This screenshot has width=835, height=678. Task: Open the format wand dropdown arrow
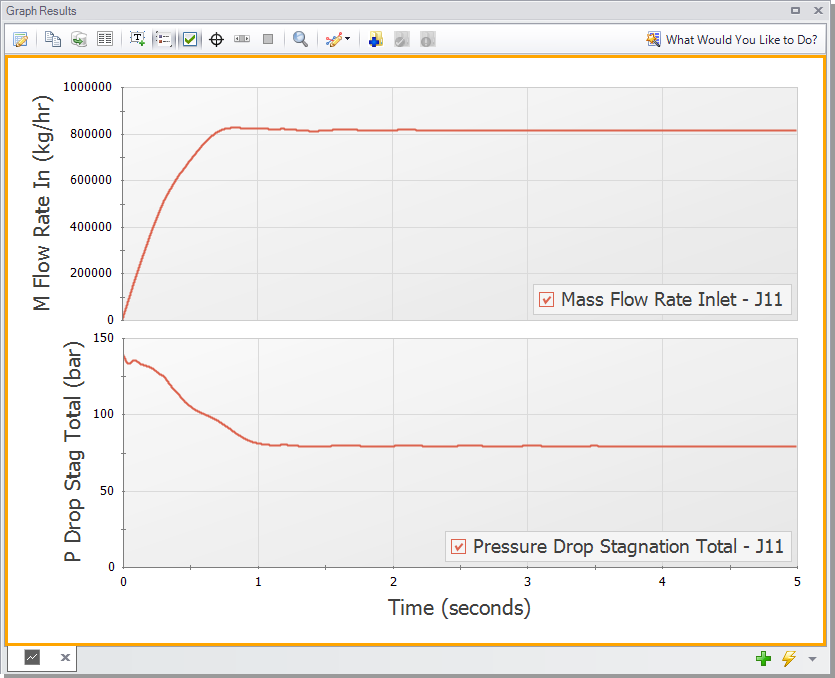pyautogui.click(x=346, y=39)
